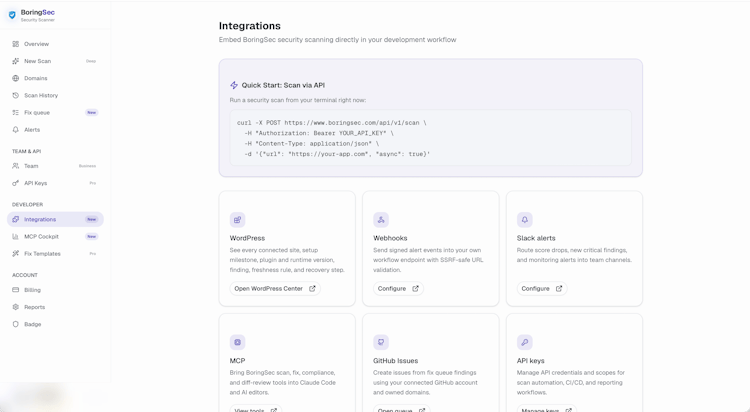Click the Integrations page heading

click(x=250, y=26)
